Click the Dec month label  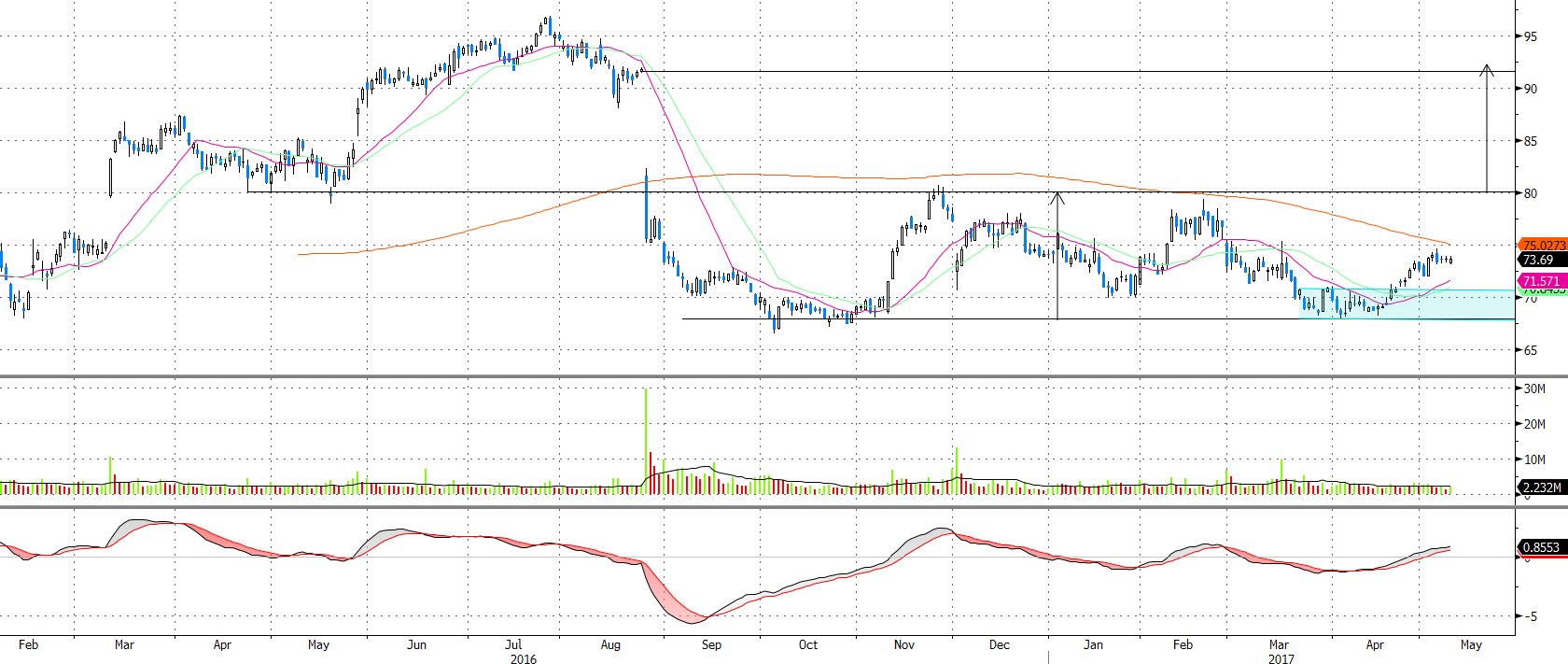pos(1000,644)
